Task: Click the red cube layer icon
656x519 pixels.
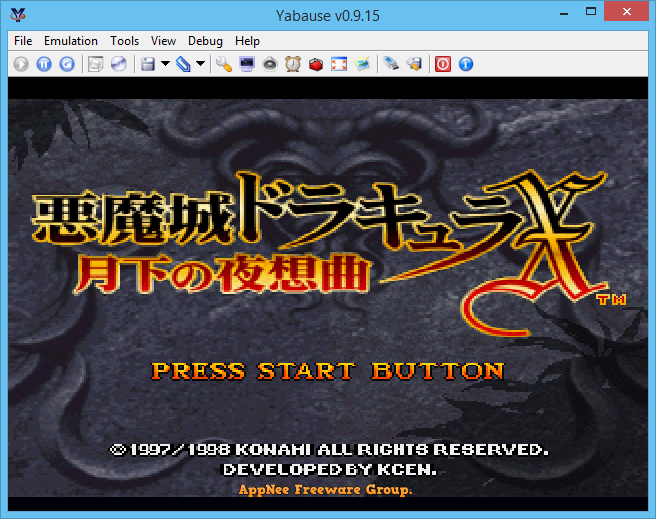Action: 316,64
